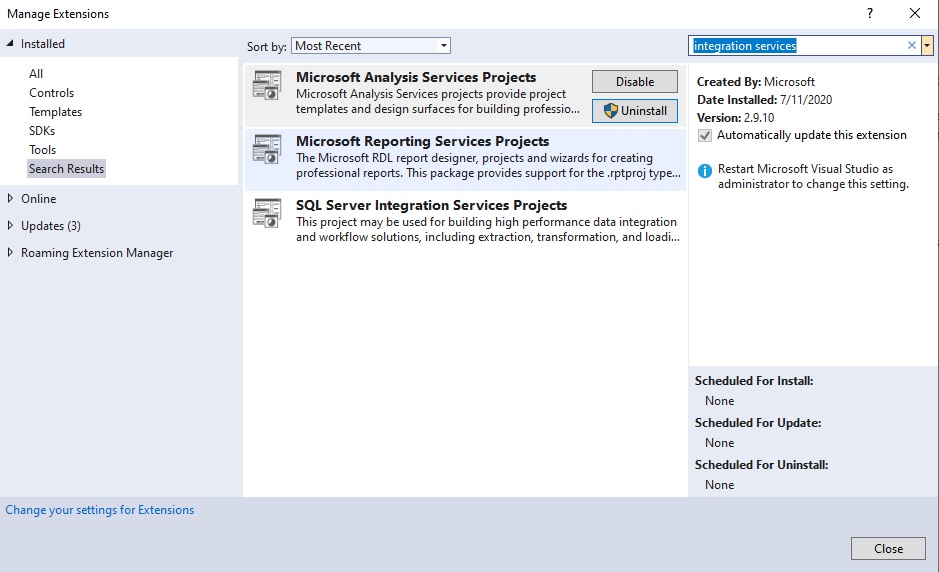Click Created By: Microsoft text
This screenshot has height=572, width=939.
coord(756,81)
